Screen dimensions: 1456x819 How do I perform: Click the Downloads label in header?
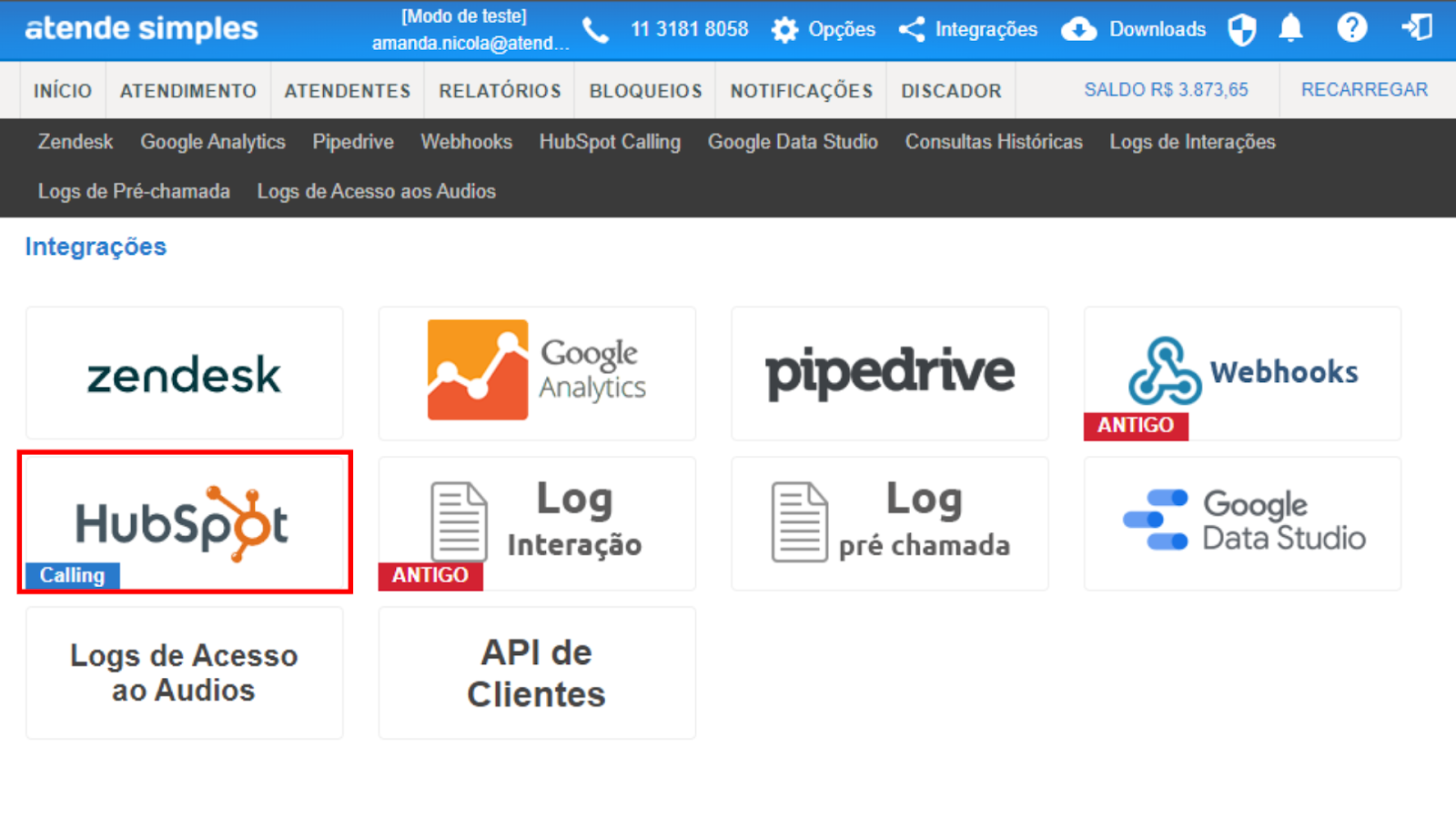click(1158, 29)
